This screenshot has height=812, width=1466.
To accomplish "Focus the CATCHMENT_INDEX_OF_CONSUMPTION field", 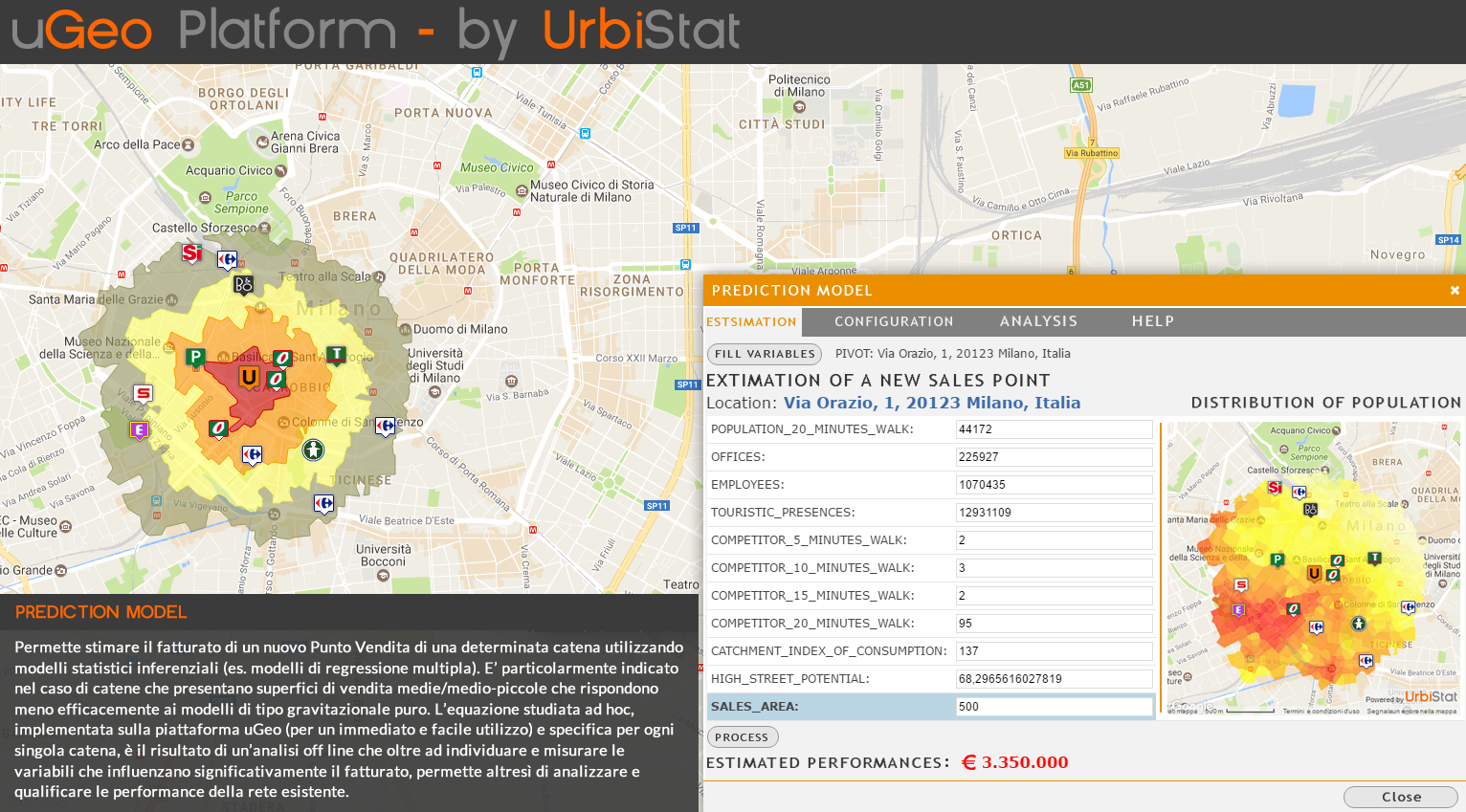I will tap(1054, 651).
